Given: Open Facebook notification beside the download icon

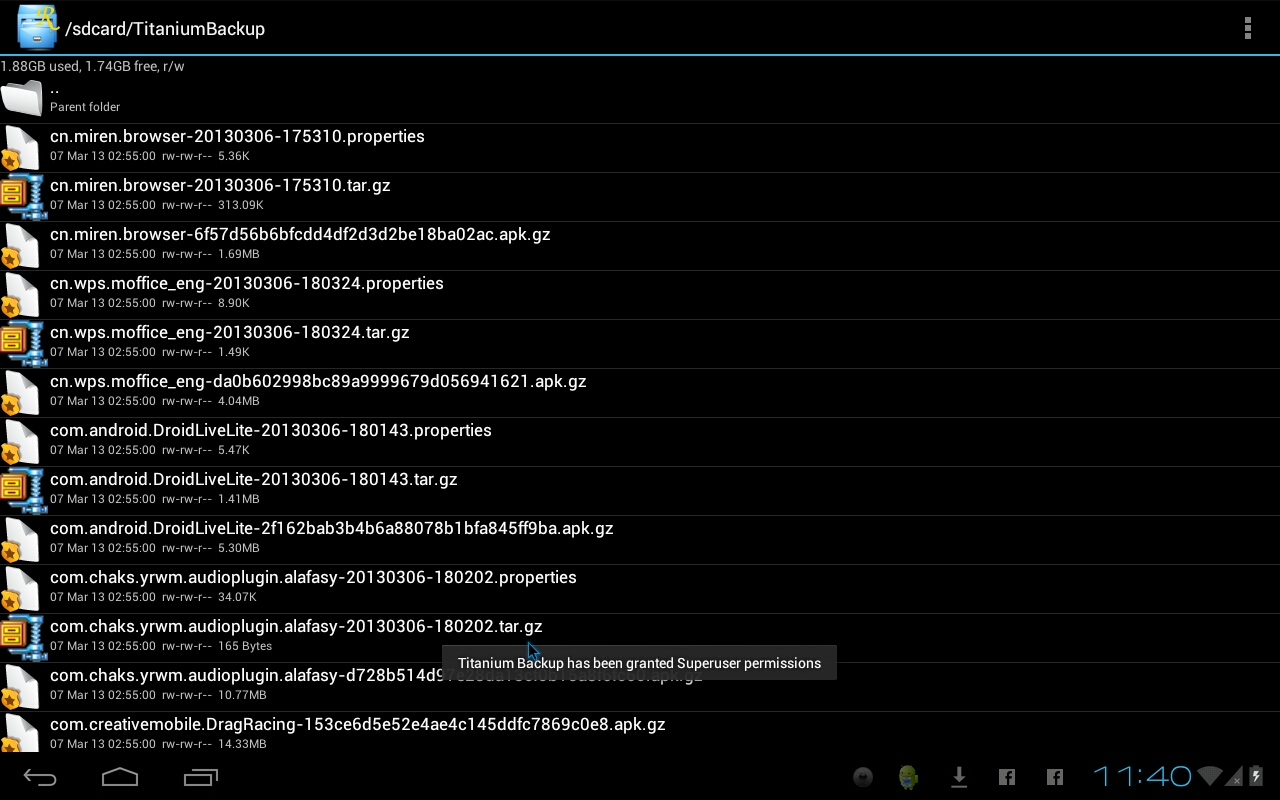Looking at the screenshot, I should tap(1007, 777).
